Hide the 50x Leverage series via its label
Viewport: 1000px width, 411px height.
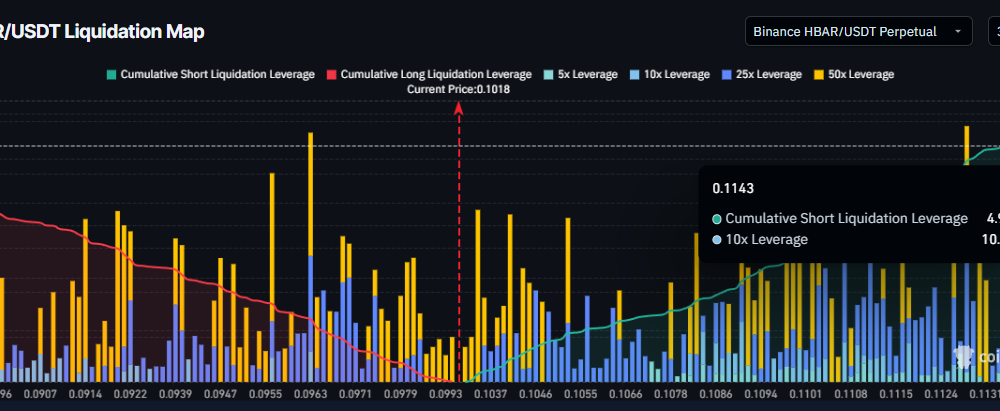pyautogui.click(x=861, y=75)
